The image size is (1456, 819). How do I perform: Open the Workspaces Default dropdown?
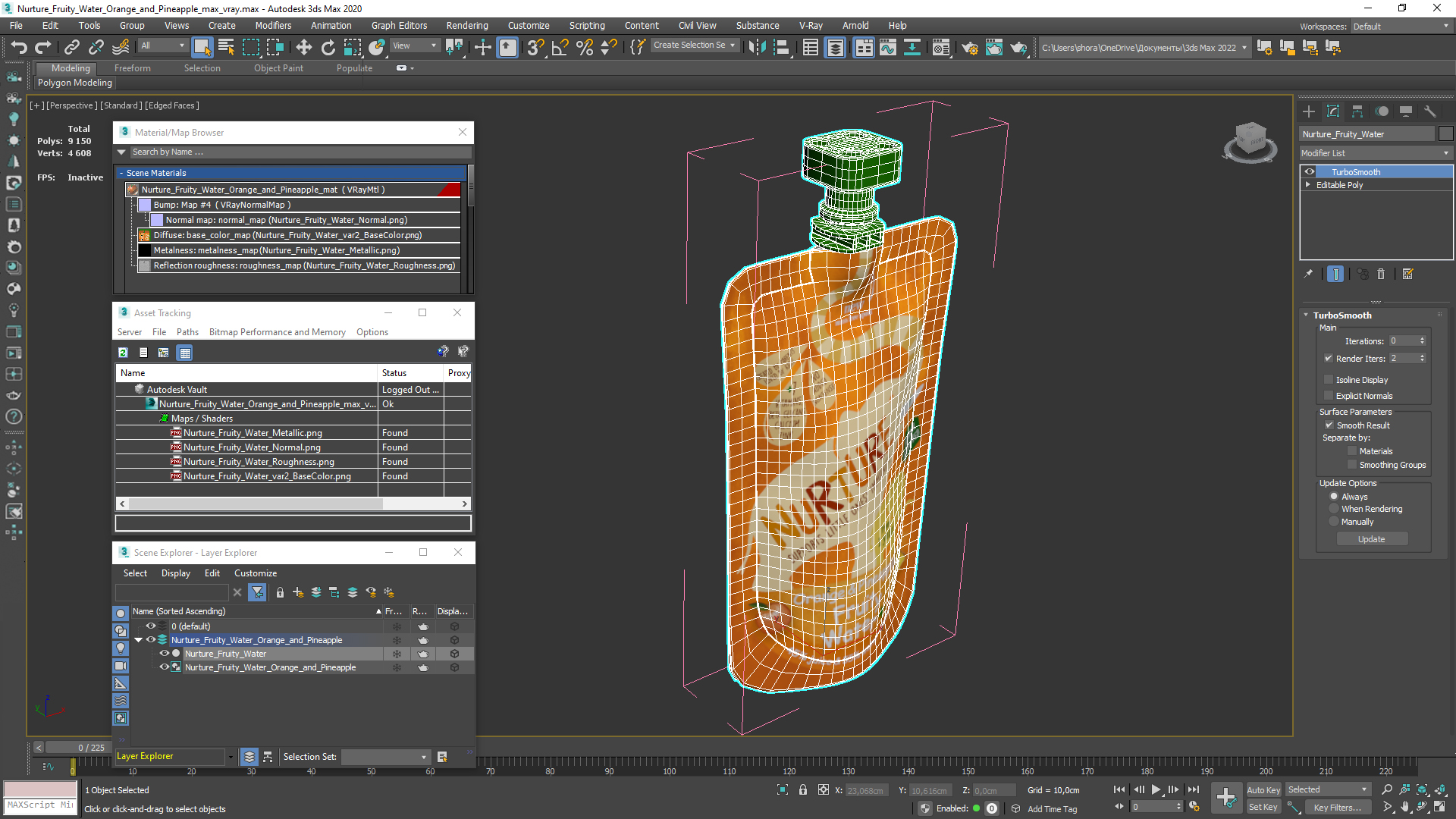tap(1401, 27)
